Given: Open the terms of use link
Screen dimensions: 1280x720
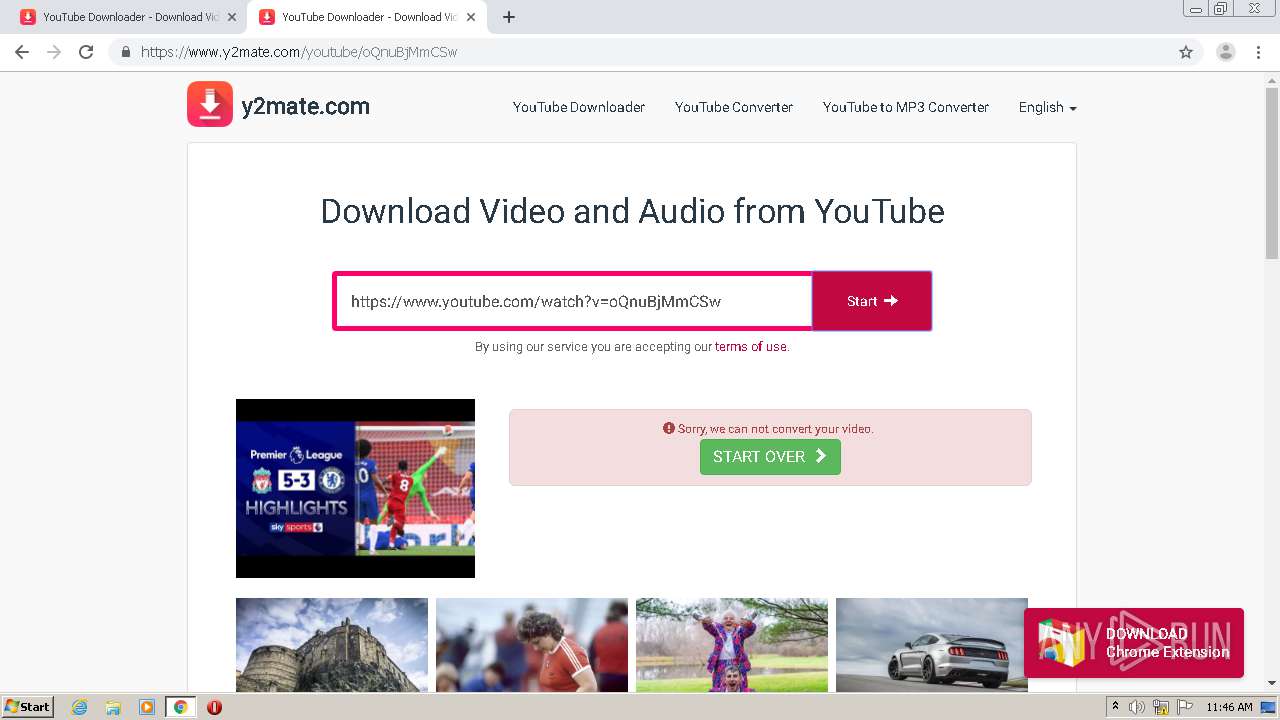Looking at the screenshot, I should pos(750,347).
